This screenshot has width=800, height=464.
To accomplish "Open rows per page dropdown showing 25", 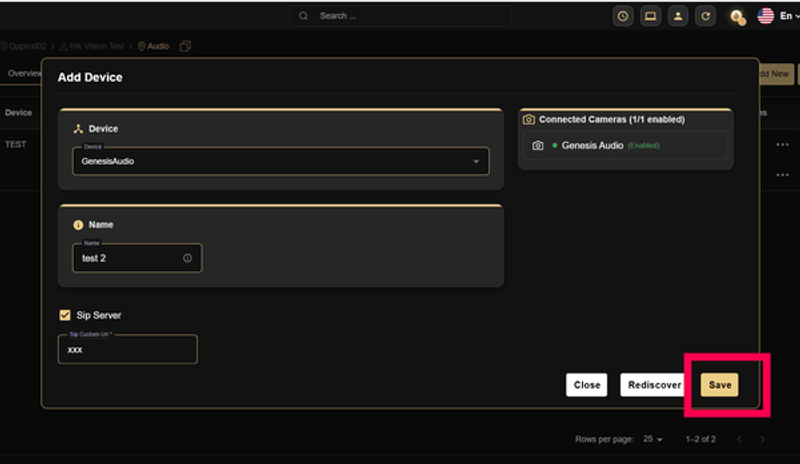I will (x=653, y=439).
